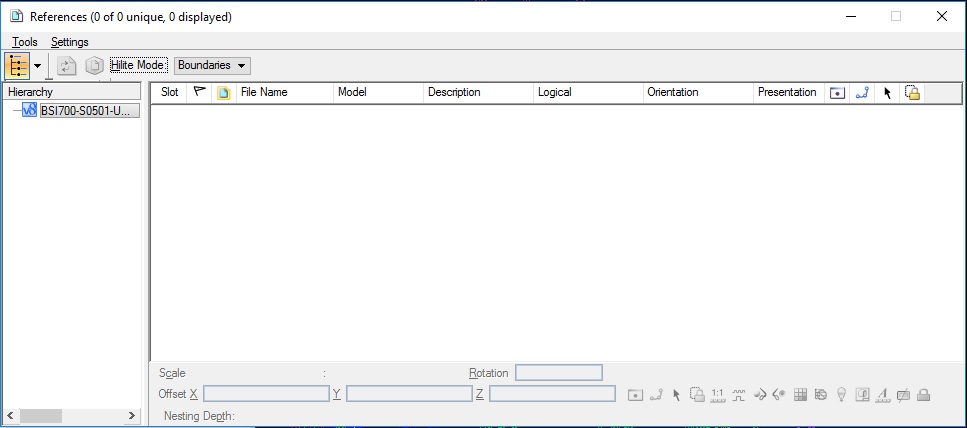The width and height of the screenshot is (967, 428).
Task: Click the Offset X input field
Action: point(266,393)
